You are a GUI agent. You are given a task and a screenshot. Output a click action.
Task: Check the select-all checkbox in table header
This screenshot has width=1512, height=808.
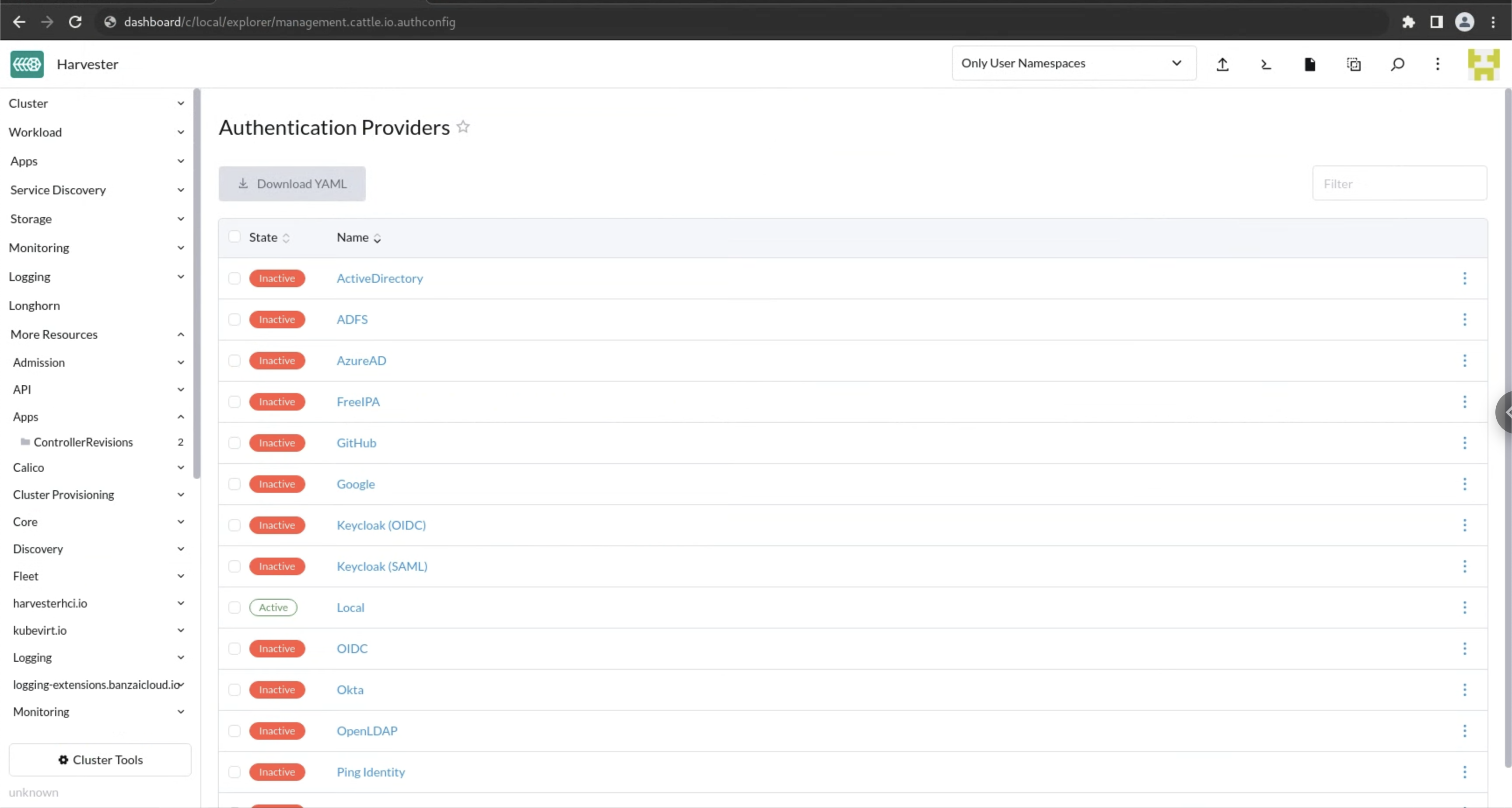pyautogui.click(x=234, y=237)
